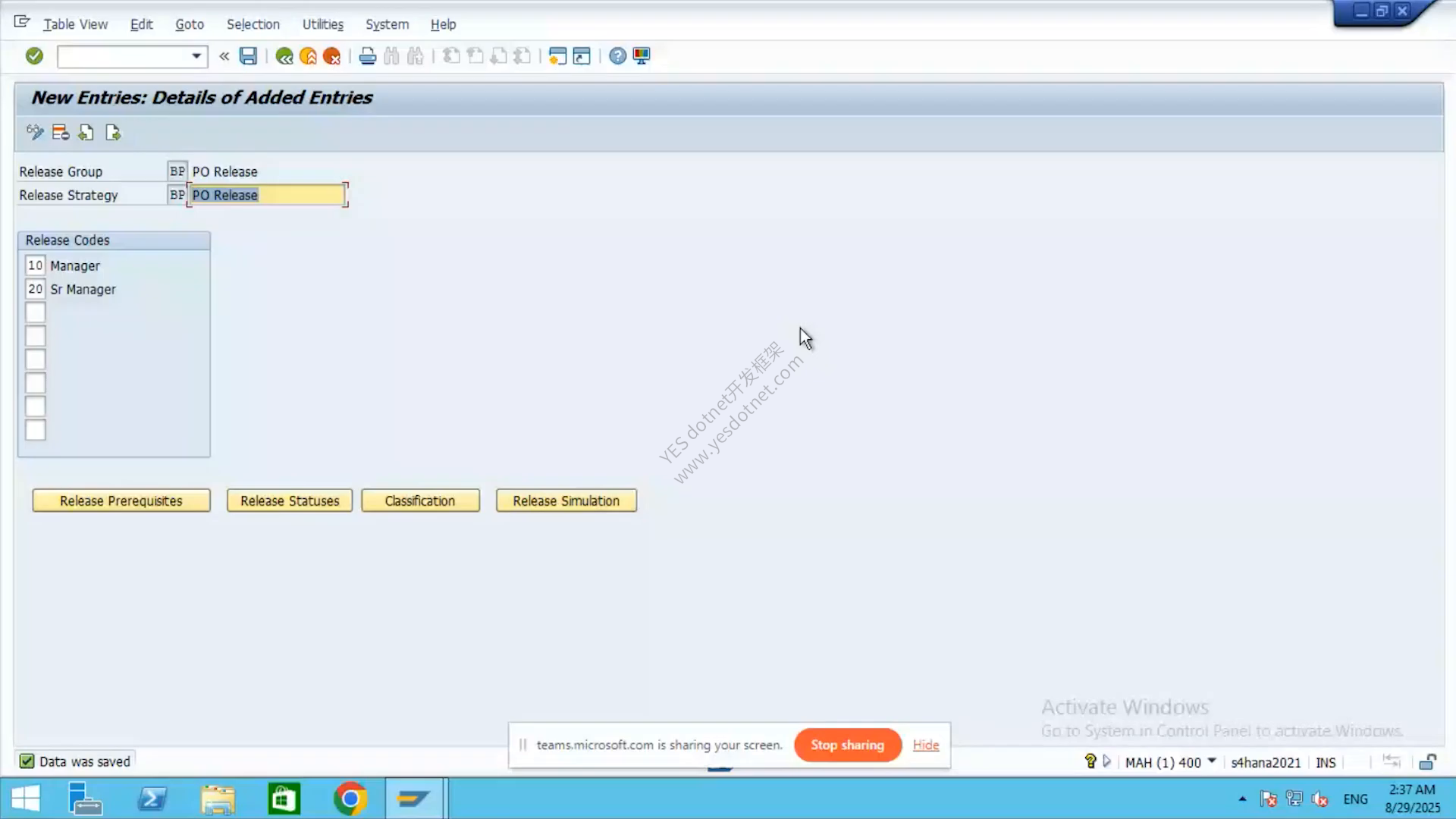Open Server Manager from taskbar
The width and height of the screenshot is (1456, 819).
[85, 799]
